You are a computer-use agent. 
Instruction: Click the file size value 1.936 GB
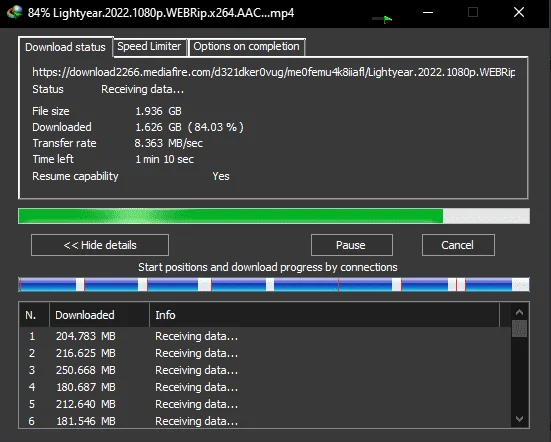[158, 111]
